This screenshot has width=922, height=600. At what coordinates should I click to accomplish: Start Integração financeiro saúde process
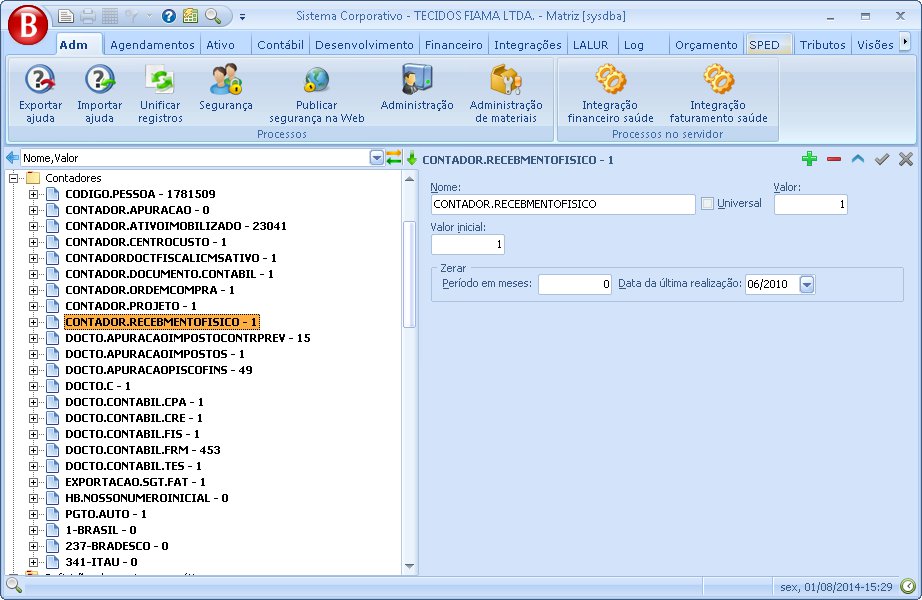(x=610, y=81)
